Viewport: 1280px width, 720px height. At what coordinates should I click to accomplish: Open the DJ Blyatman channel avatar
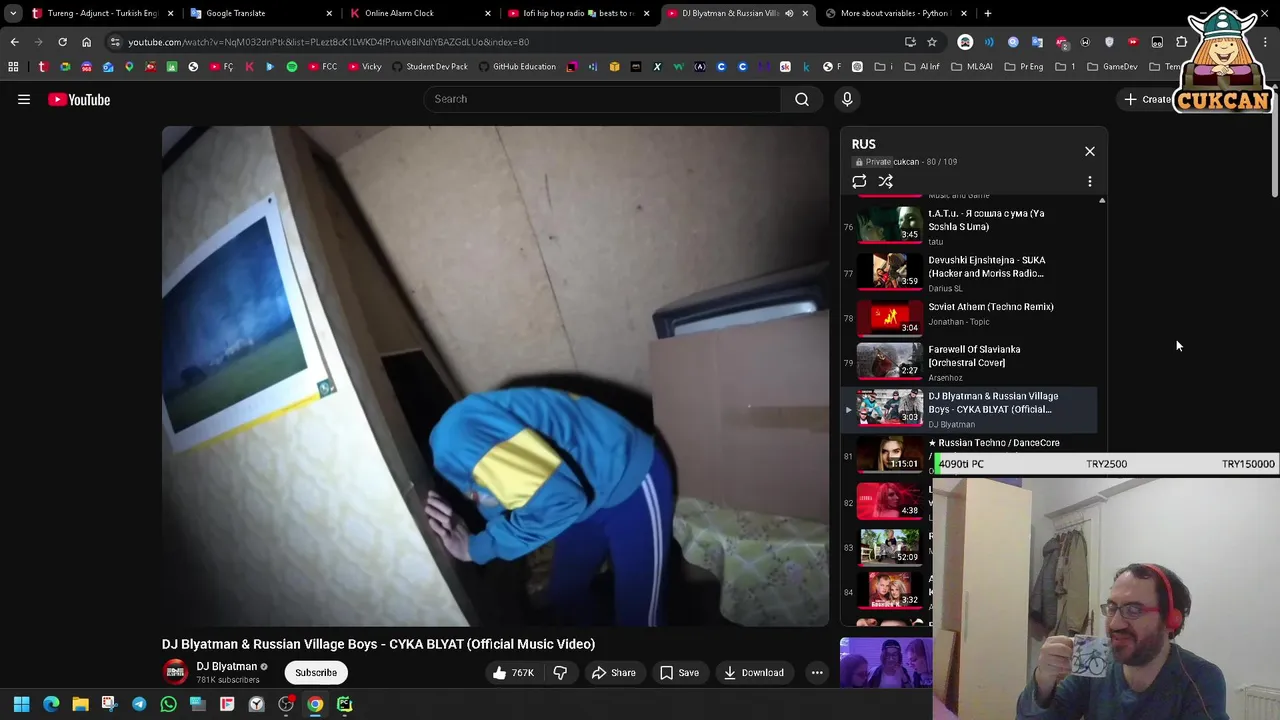(175, 672)
